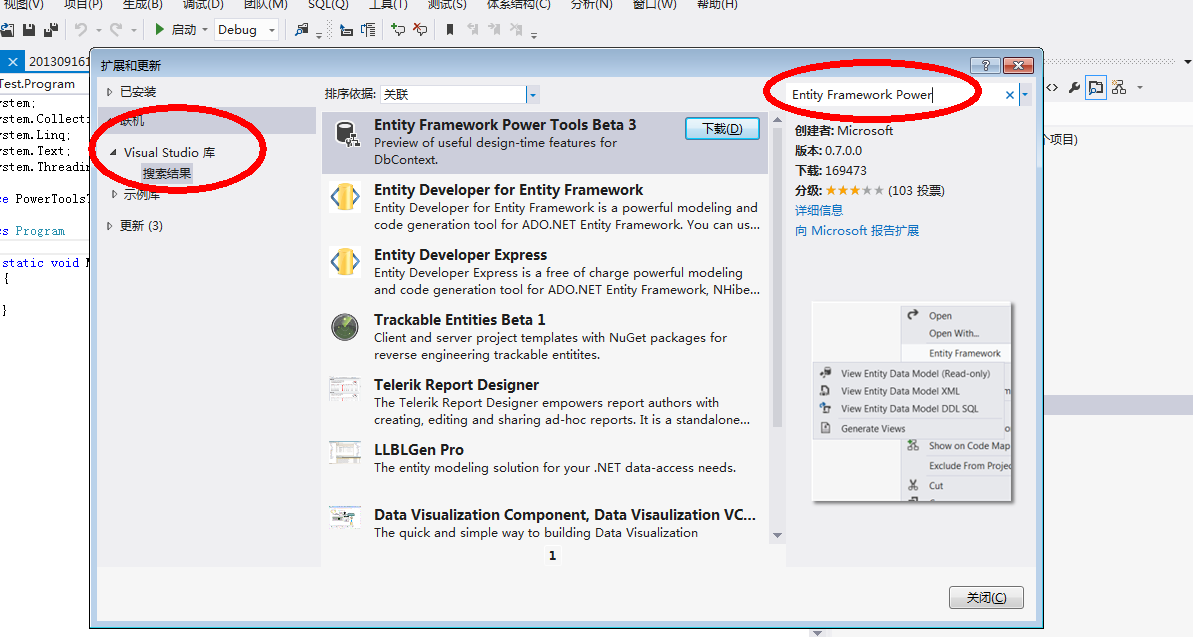Viewport: 1193px width, 637px height.
Task: Select page 1 of search results
Action: [x=552, y=556]
